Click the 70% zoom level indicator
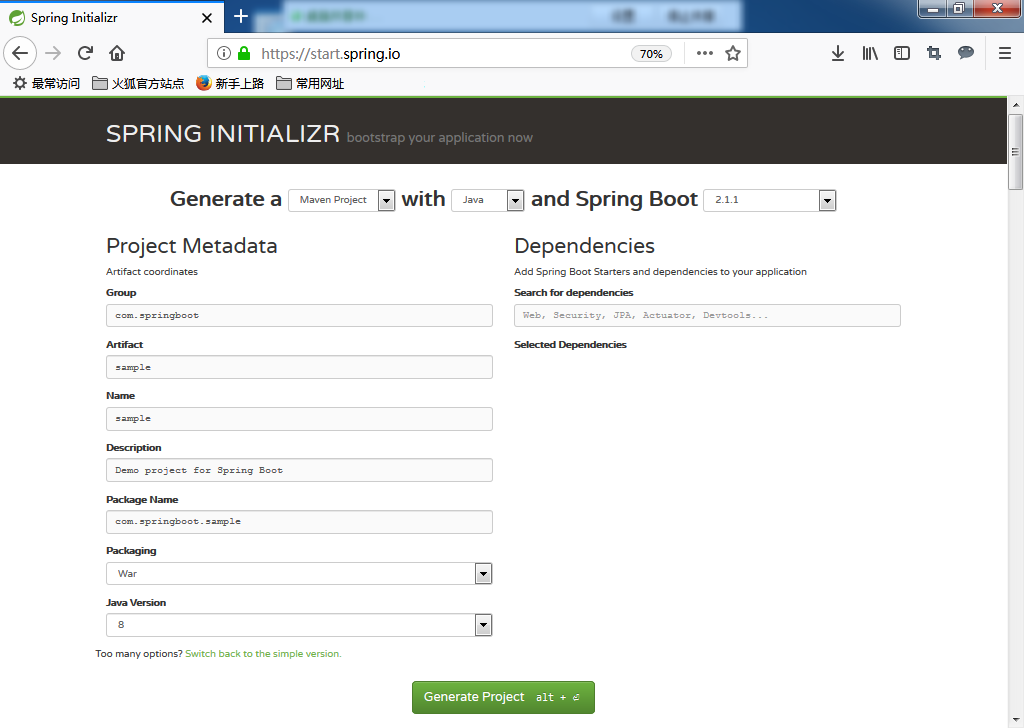1024x728 pixels. [651, 54]
